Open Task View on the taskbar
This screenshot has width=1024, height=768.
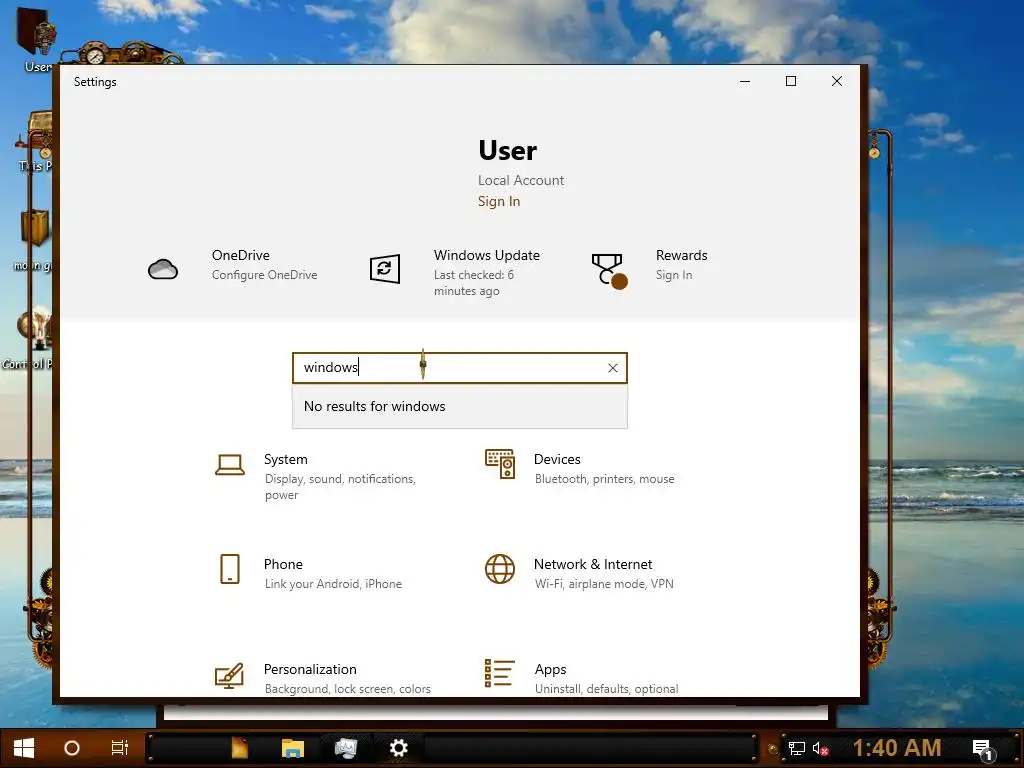(x=120, y=748)
